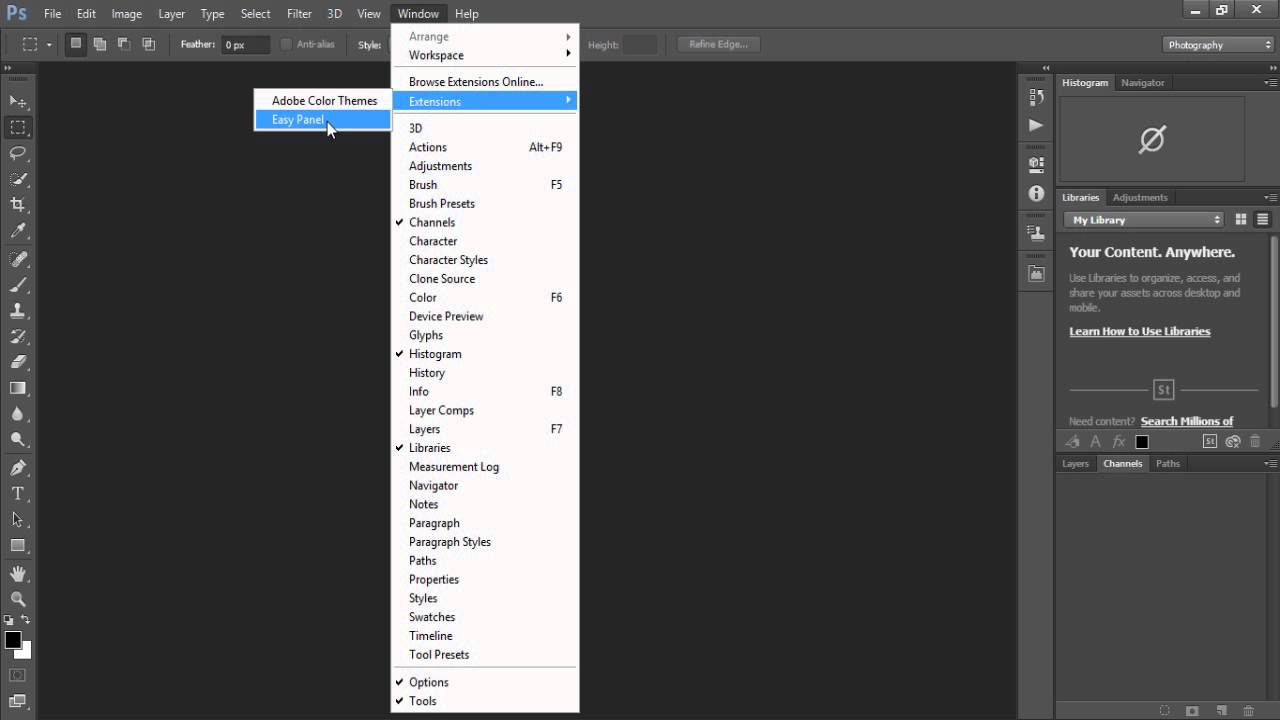Screen dimensions: 1280x720
Task: Choose Add to selection mode
Action: 100,44
